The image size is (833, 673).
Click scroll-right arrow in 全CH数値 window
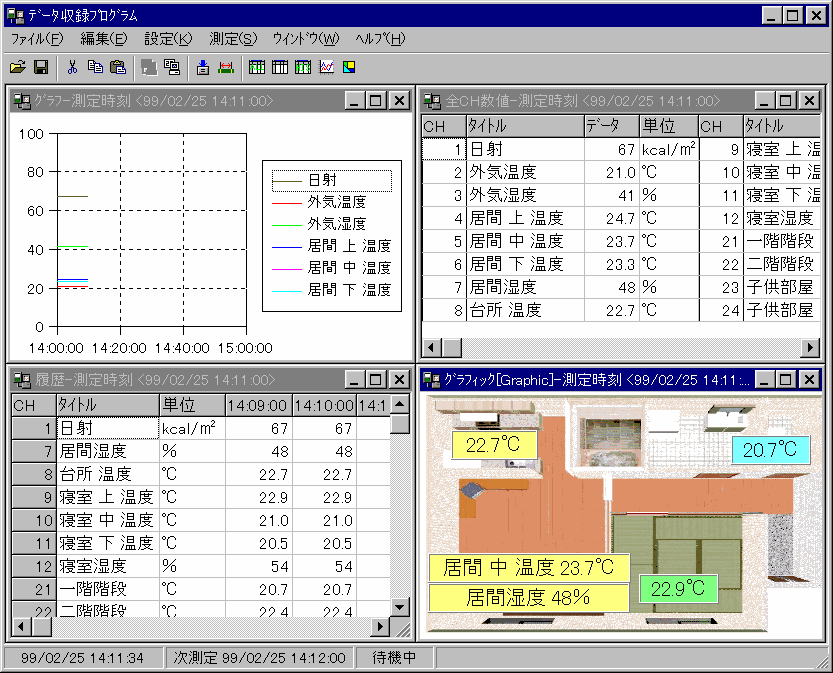pyautogui.click(x=810, y=348)
